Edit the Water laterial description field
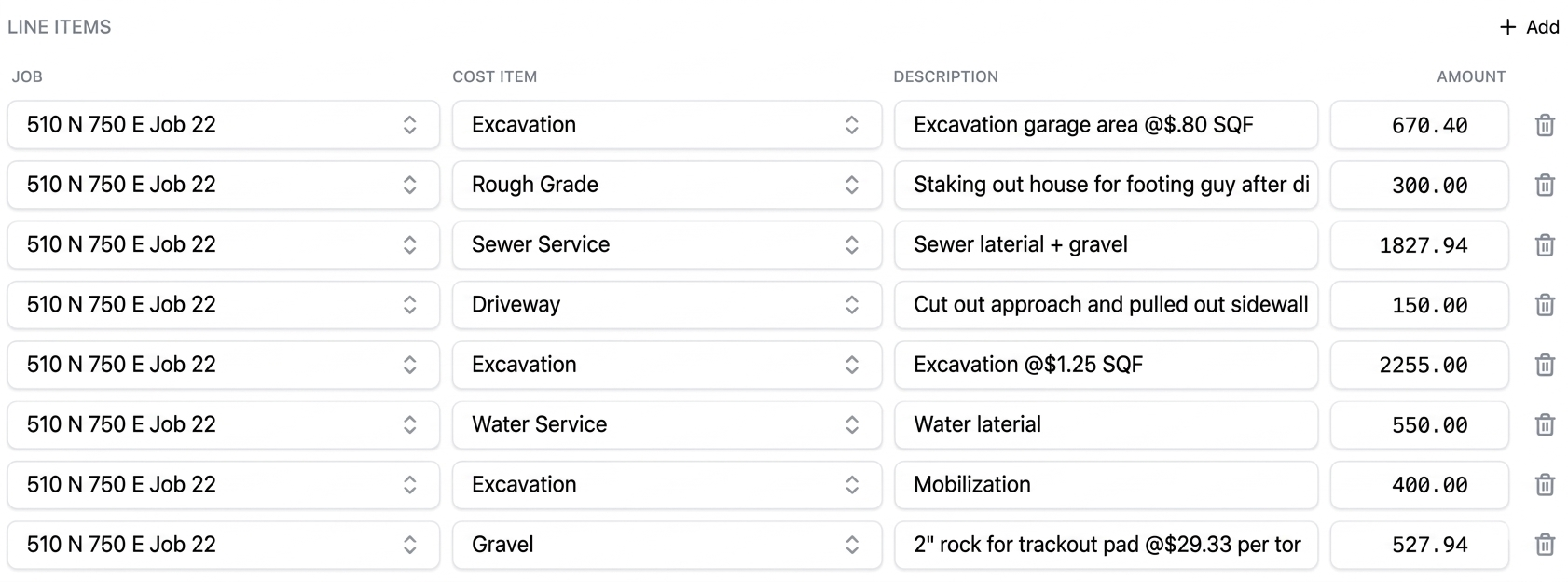The width and height of the screenshot is (1568, 582). (x=1105, y=424)
